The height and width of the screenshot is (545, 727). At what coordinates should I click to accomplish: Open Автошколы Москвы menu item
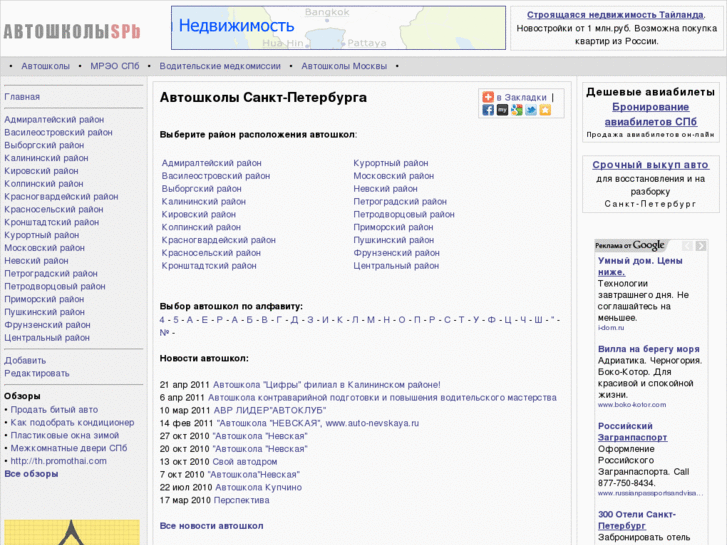344,66
